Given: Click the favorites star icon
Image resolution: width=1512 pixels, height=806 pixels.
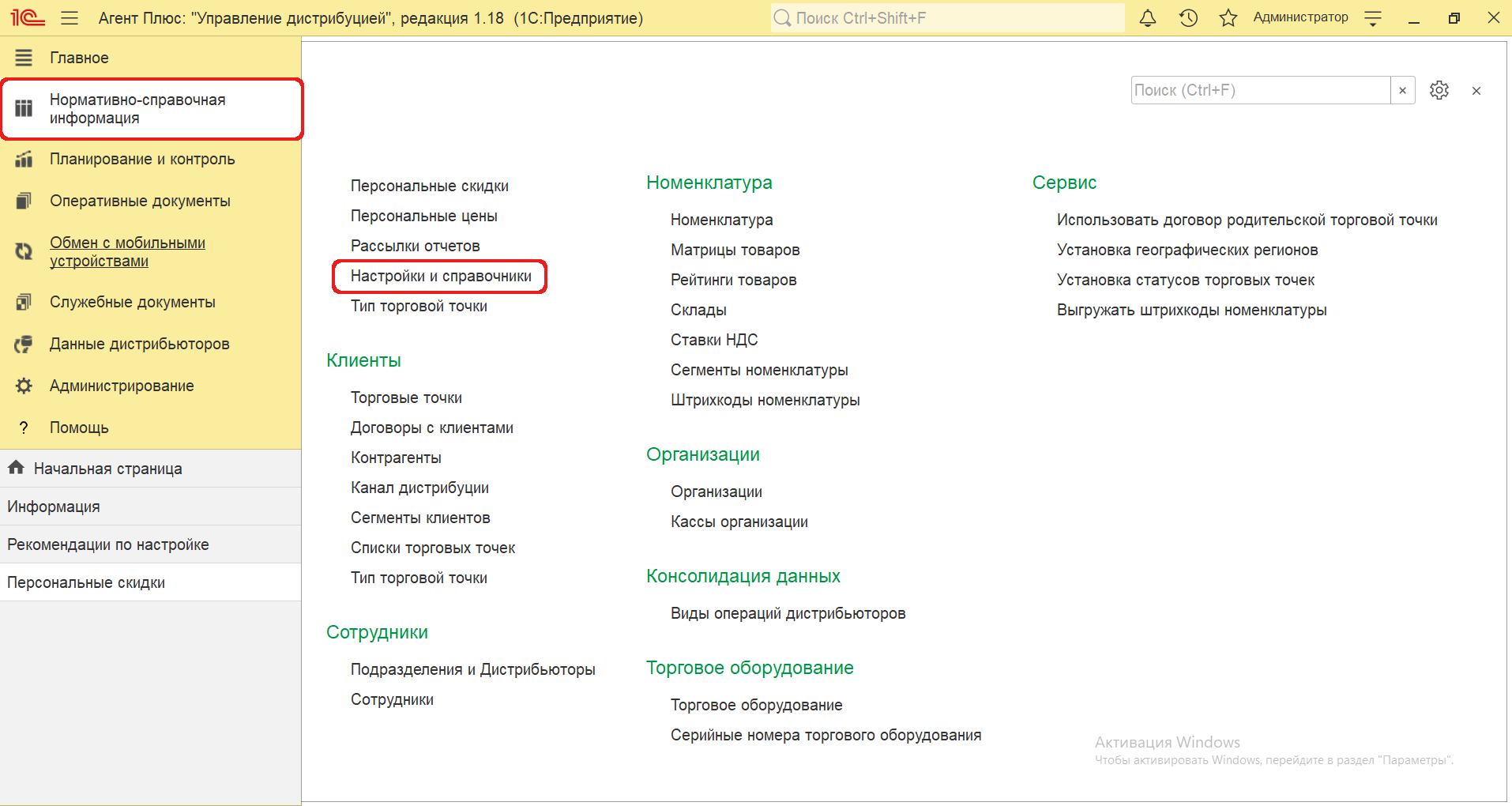Looking at the screenshot, I should coord(1228,18).
